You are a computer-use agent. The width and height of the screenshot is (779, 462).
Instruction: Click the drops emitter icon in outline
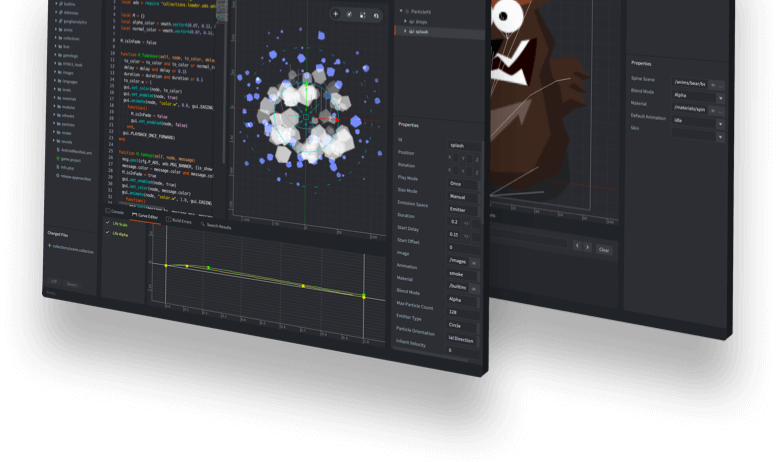pyautogui.click(x=412, y=21)
